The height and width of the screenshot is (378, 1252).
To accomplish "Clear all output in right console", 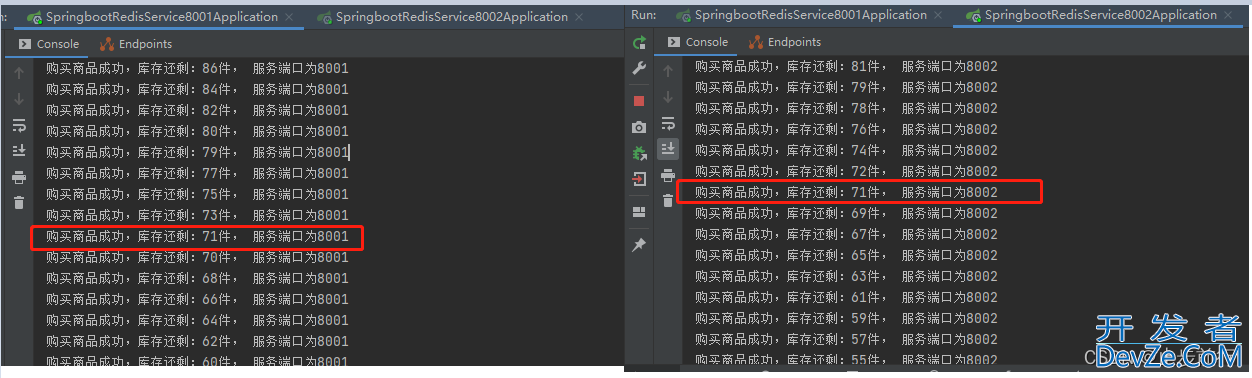I will [x=668, y=201].
